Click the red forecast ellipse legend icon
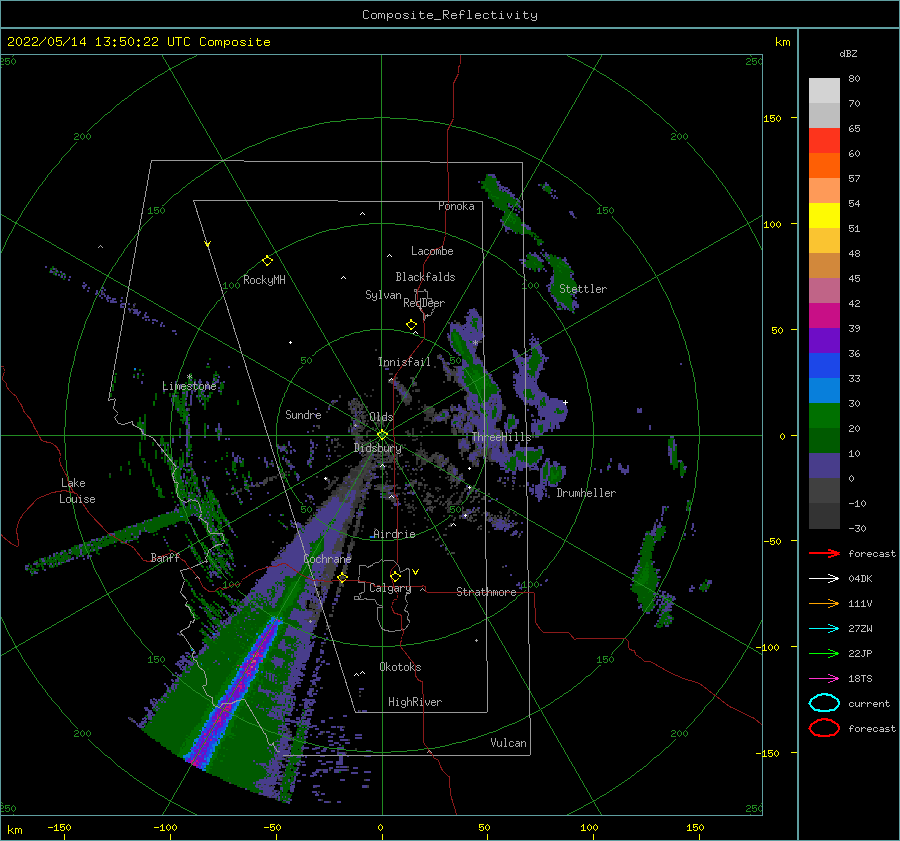The height and width of the screenshot is (841, 900). point(824,728)
